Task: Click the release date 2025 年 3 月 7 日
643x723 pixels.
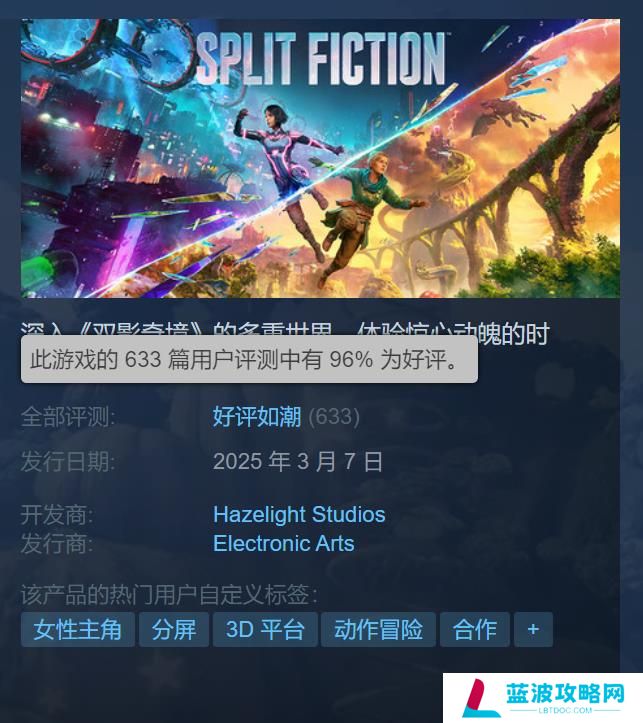Action: point(298,461)
